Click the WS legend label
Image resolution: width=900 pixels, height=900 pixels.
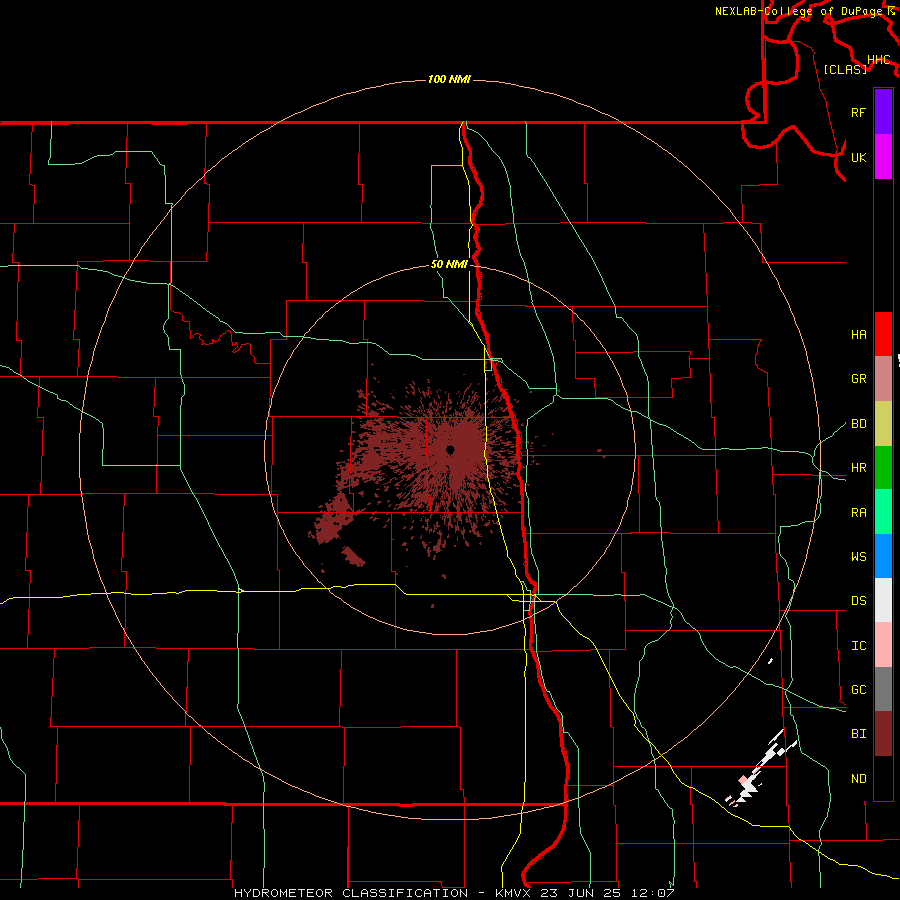click(x=858, y=557)
